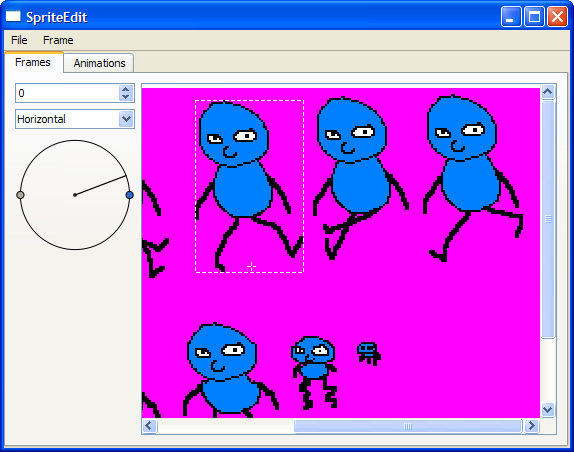Expand the Horizontal dropdown arrow

pyautogui.click(x=126, y=119)
